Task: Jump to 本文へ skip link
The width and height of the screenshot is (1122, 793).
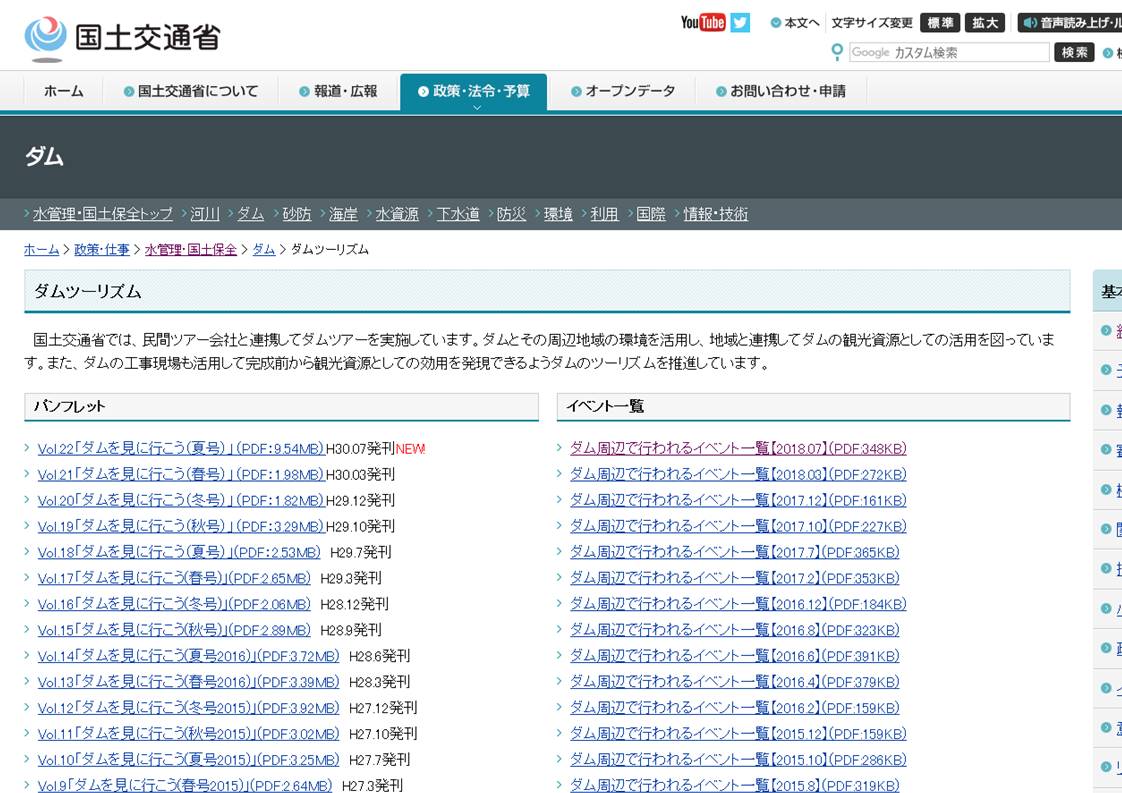Action: [x=795, y=23]
